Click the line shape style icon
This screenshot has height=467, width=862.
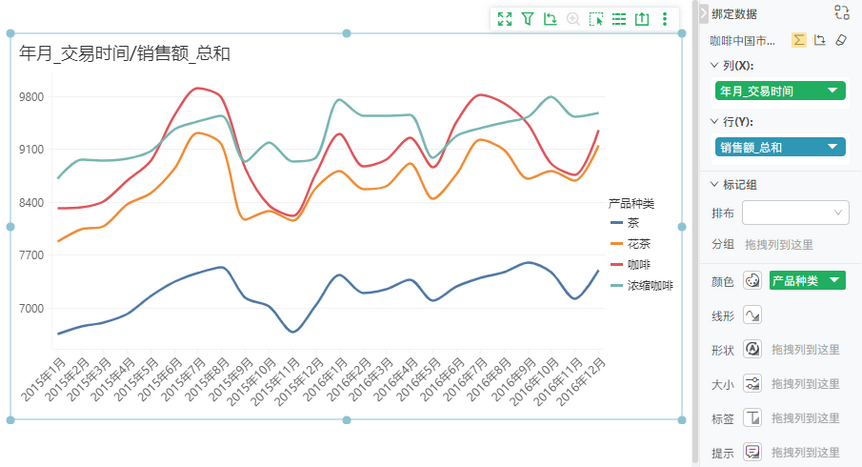tap(752, 315)
